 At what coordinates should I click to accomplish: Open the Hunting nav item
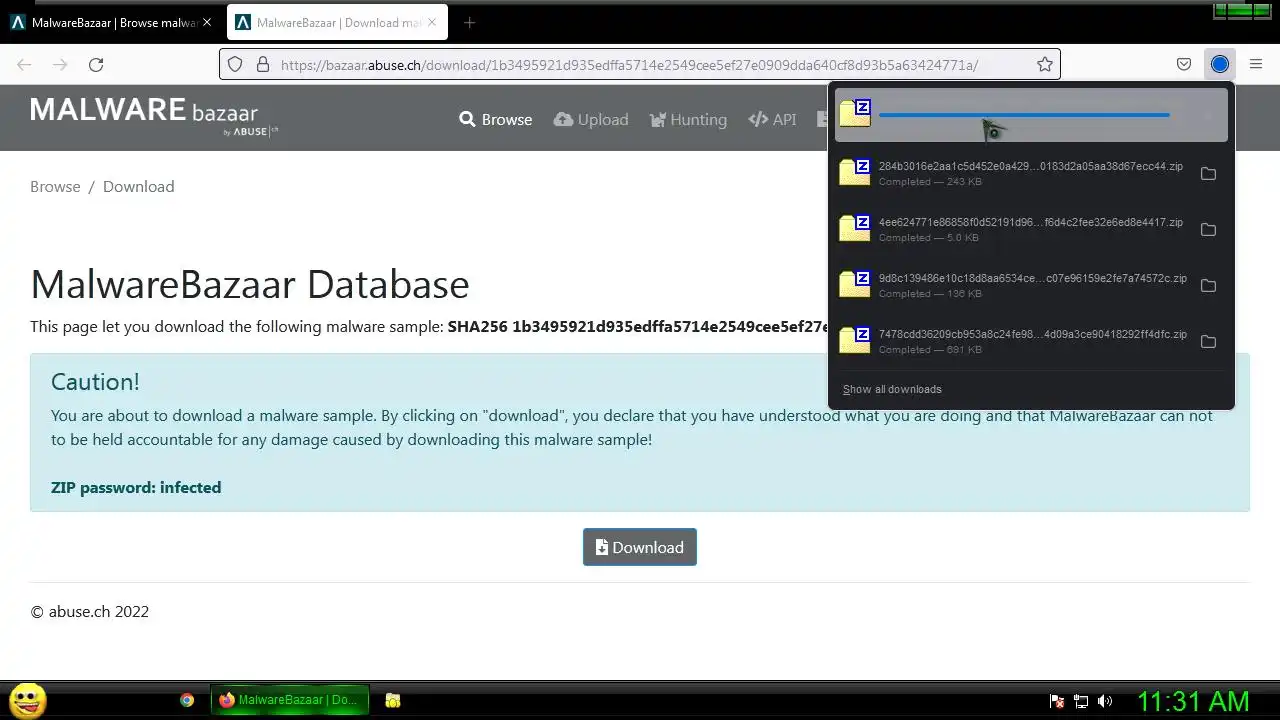(x=688, y=119)
